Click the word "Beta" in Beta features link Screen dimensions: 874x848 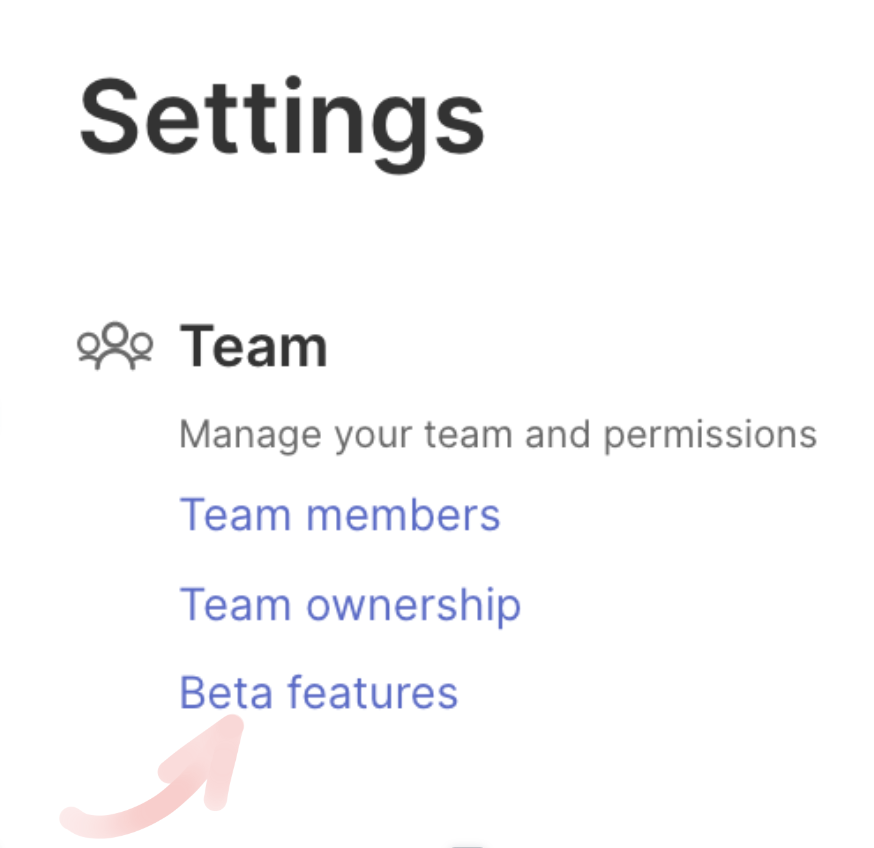pyautogui.click(x=225, y=693)
